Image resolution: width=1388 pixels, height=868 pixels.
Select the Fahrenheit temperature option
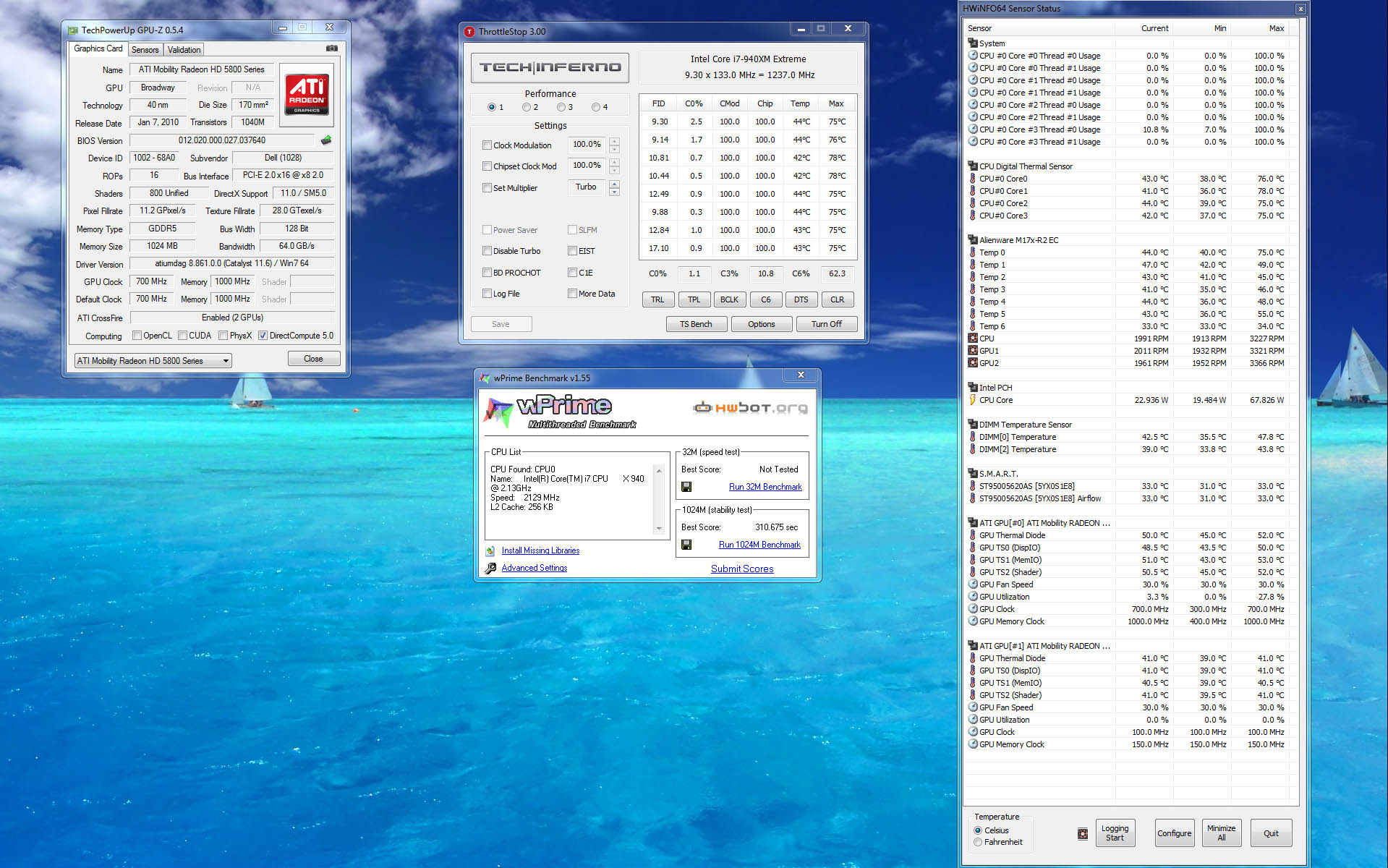[x=979, y=843]
